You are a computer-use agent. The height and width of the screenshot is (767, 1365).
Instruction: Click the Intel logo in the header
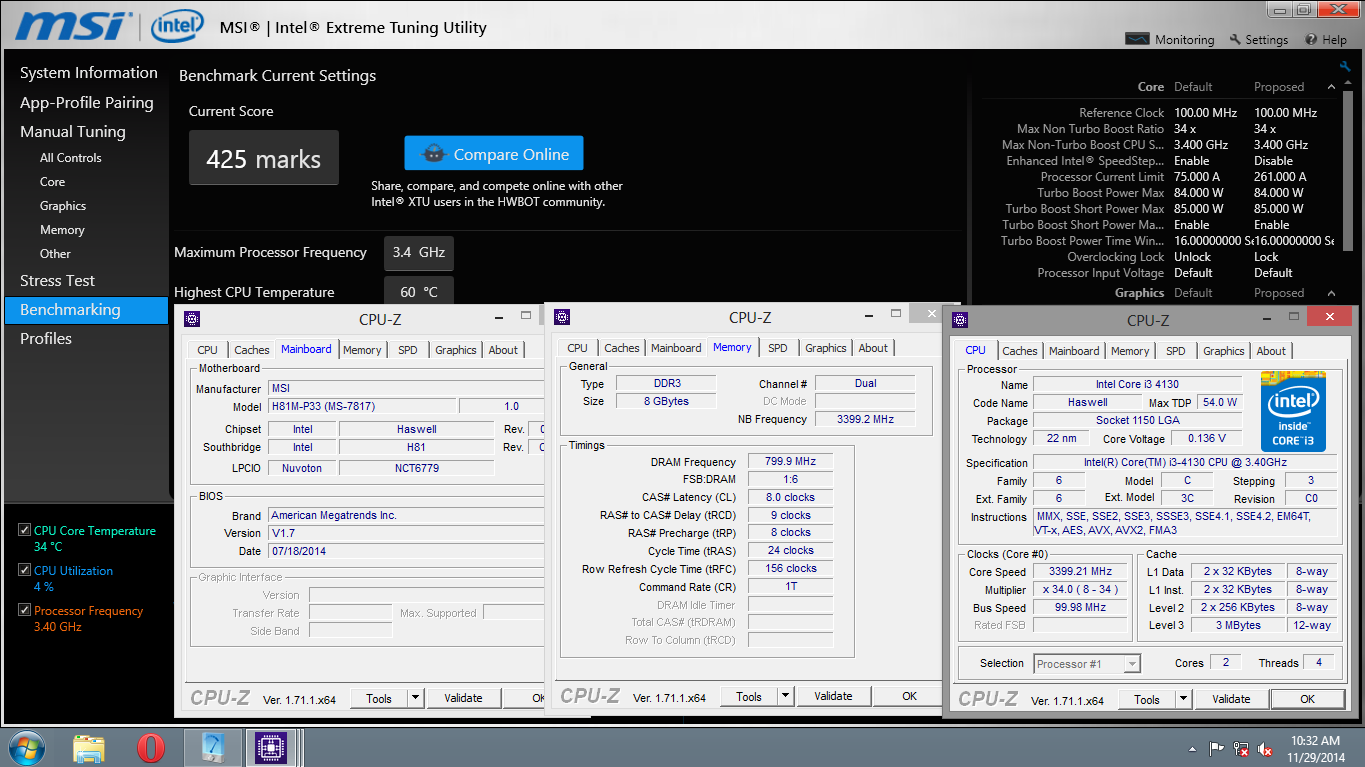[178, 26]
